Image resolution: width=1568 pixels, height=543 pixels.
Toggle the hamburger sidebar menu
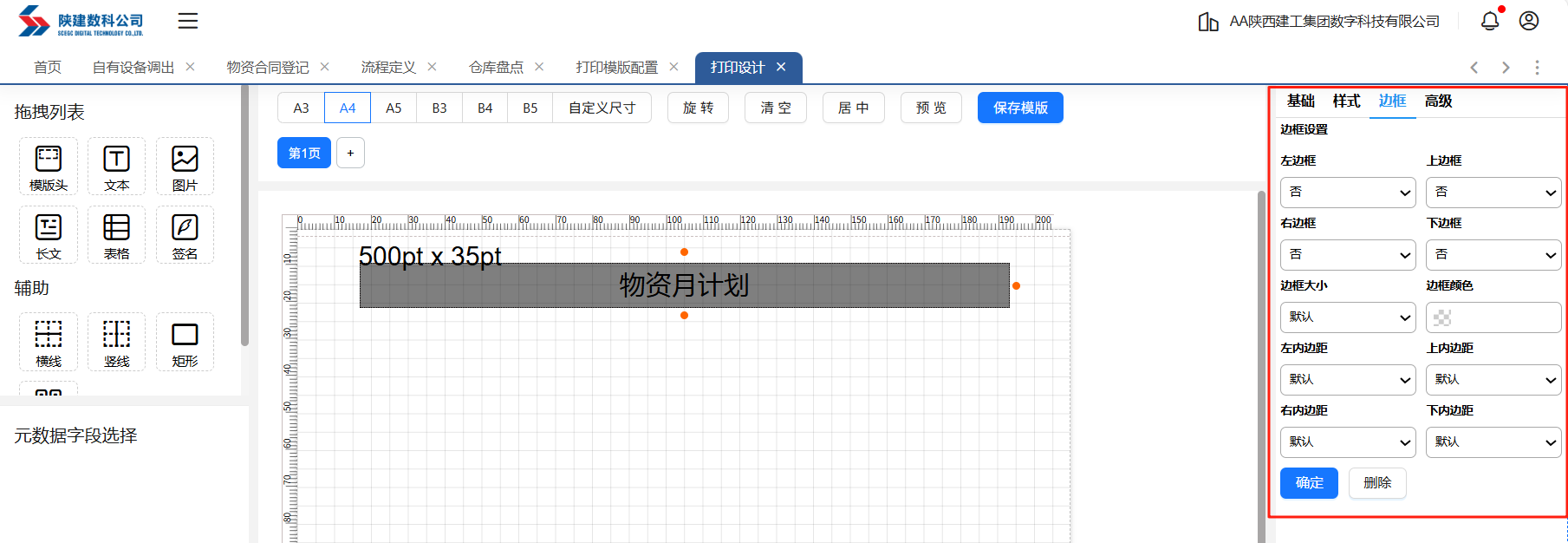tap(188, 21)
